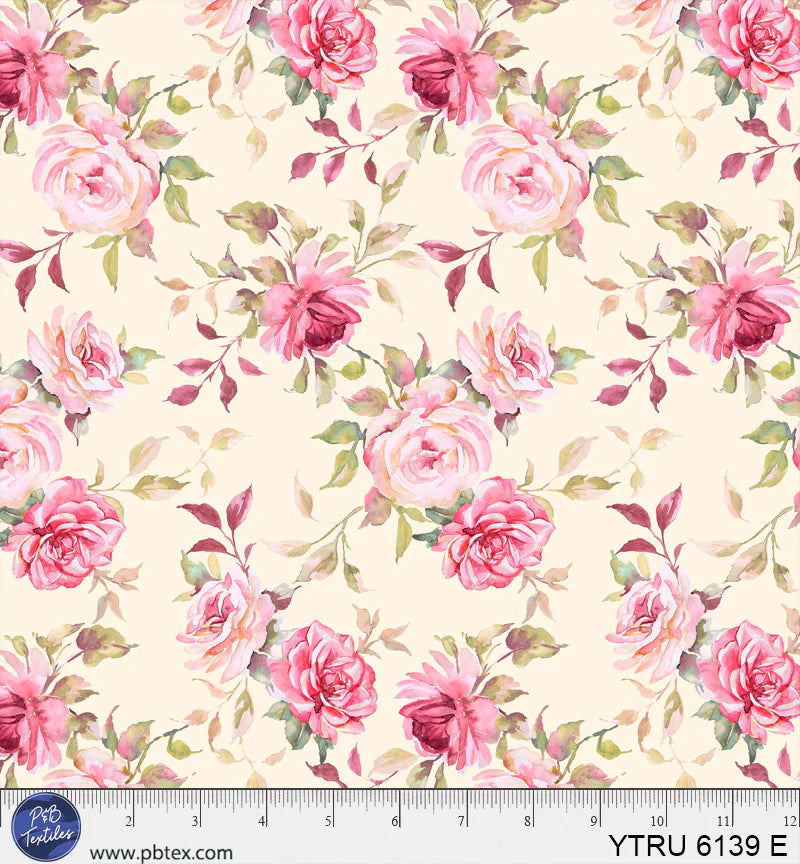The width and height of the screenshot is (800, 864).
Task: Click the number 8 ruler mark
Action: [x=530, y=821]
